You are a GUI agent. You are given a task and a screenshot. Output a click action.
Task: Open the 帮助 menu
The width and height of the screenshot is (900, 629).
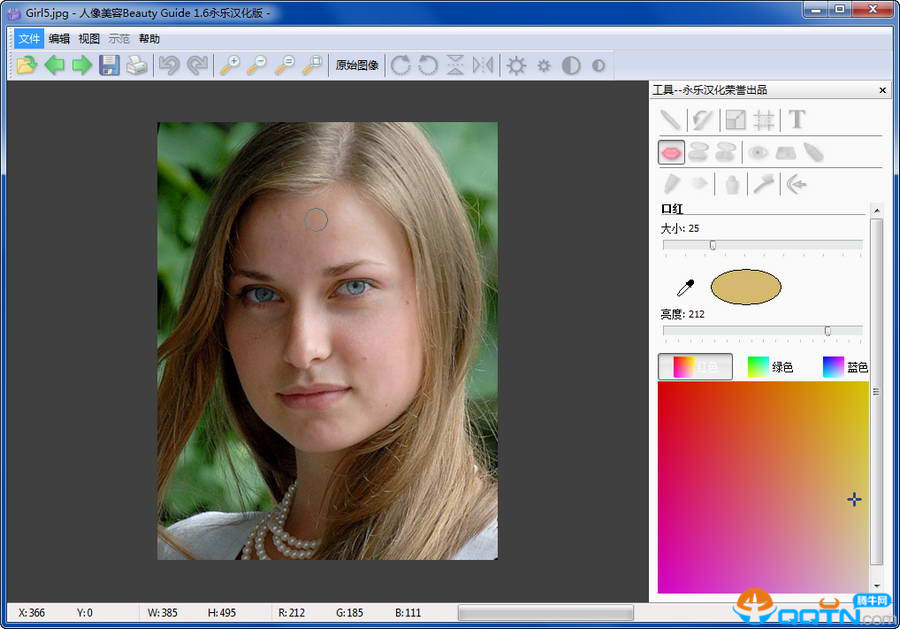pos(149,39)
